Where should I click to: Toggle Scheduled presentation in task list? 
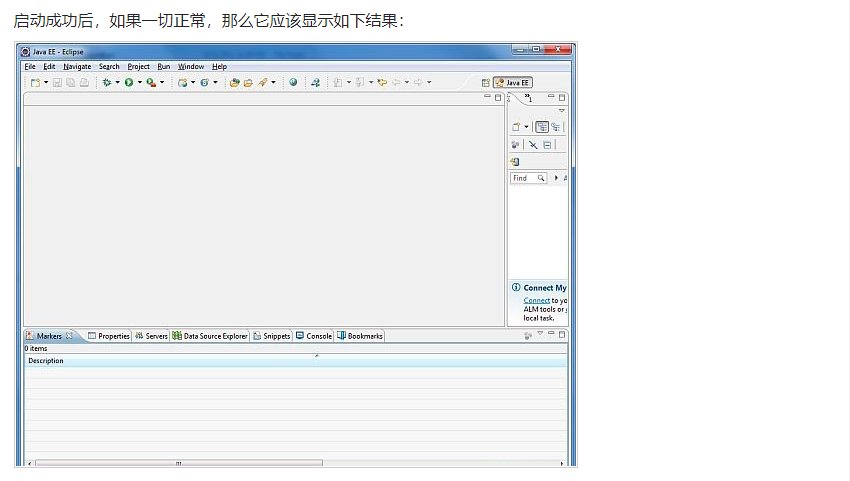(x=556, y=127)
